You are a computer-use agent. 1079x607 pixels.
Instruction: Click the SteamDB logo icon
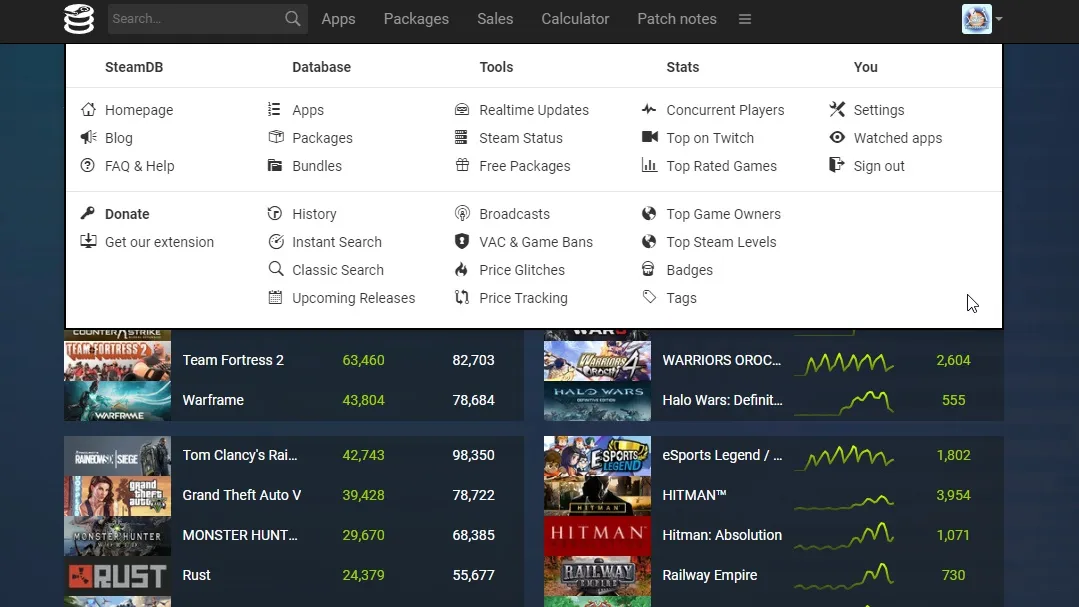point(79,19)
